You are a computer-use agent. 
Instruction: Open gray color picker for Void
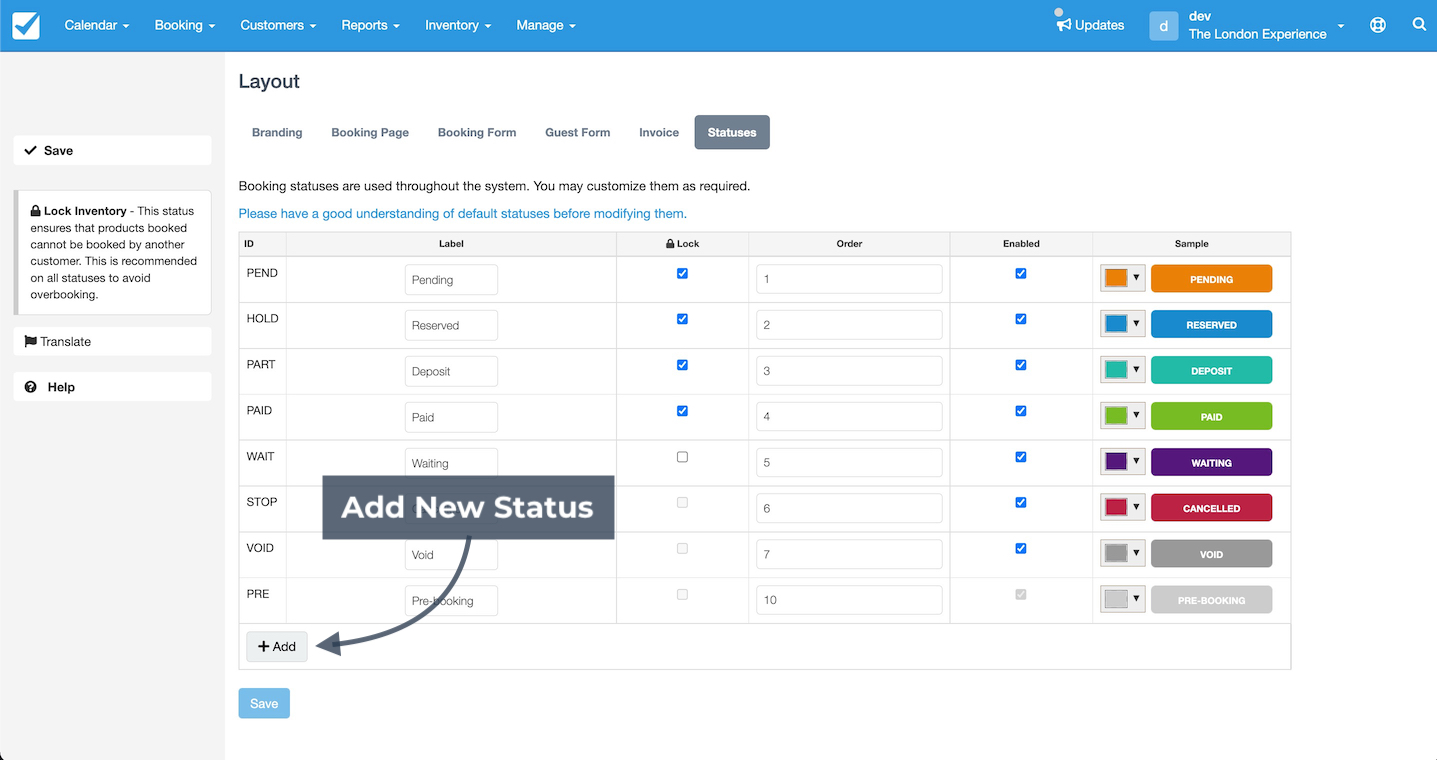(1122, 553)
